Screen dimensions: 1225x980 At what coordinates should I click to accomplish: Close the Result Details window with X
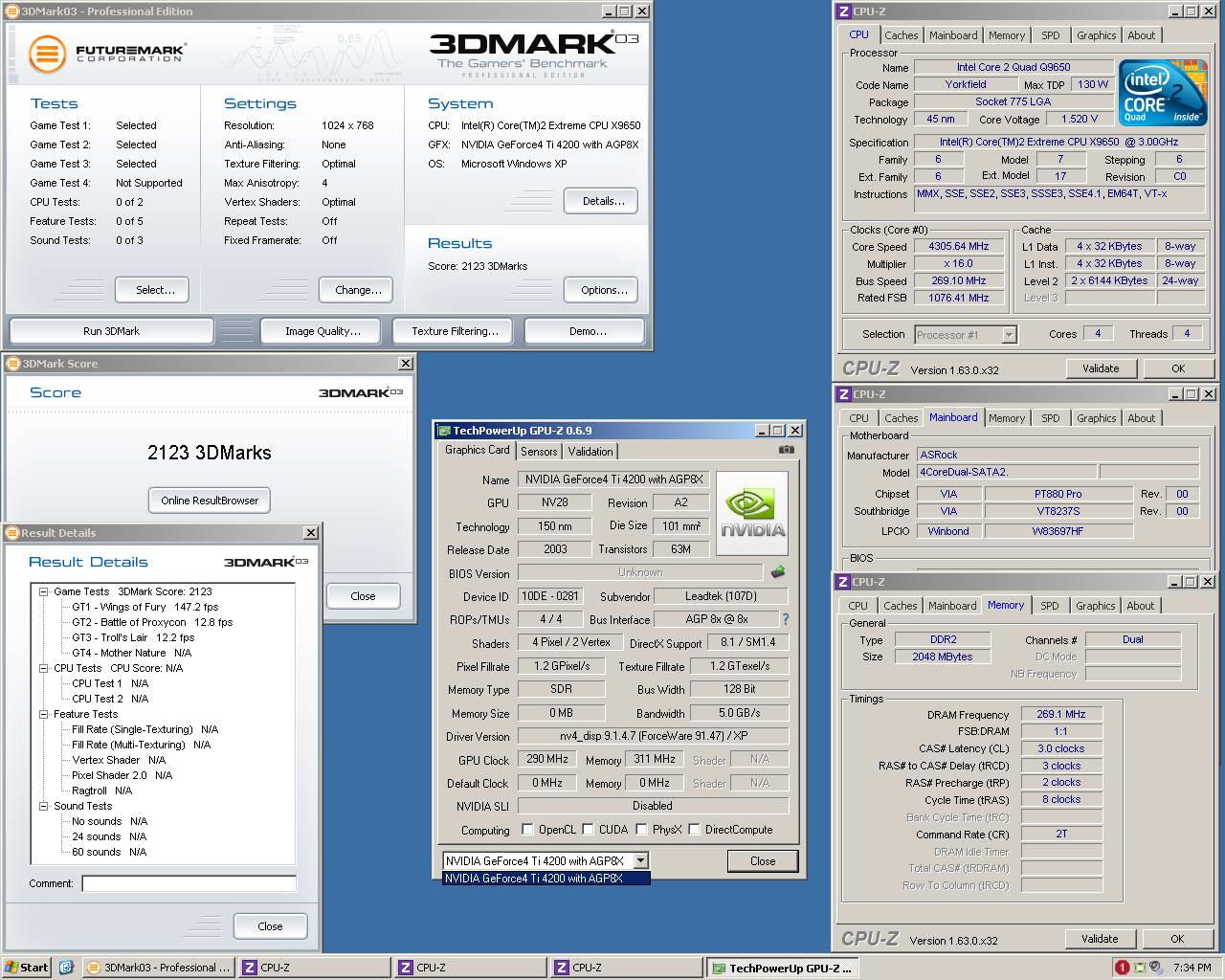click(x=311, y=533)
